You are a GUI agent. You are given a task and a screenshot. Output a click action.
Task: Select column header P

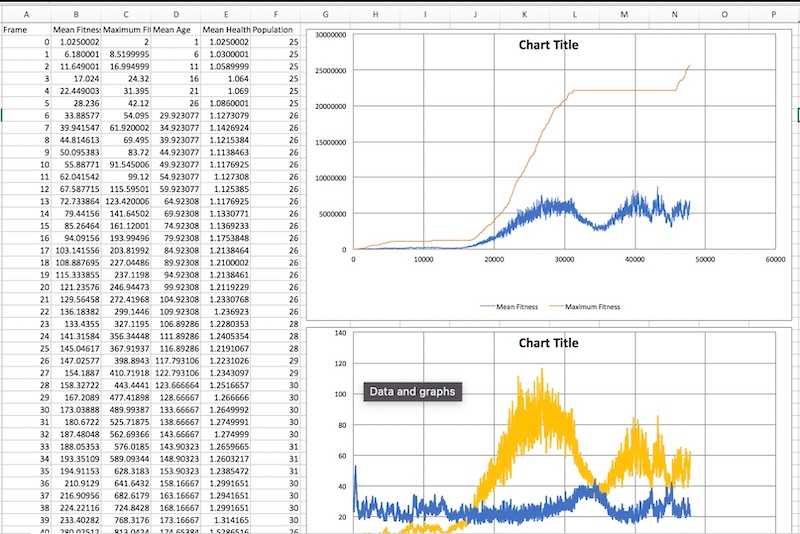point(774,15)
